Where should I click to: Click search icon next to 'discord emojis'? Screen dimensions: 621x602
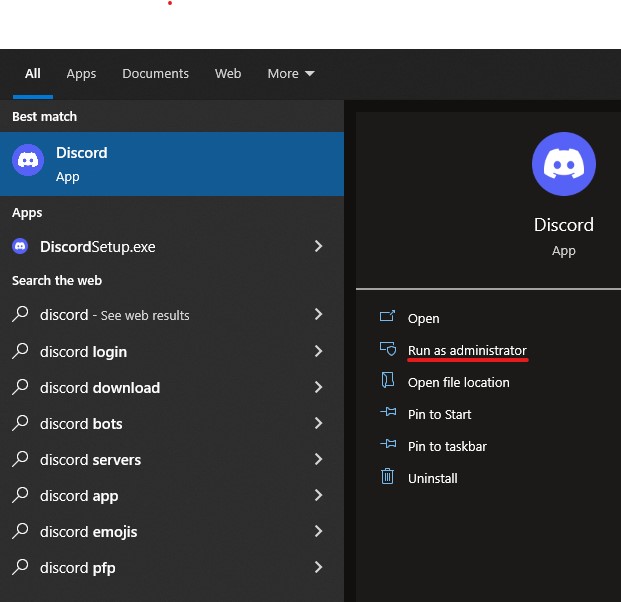20,531
